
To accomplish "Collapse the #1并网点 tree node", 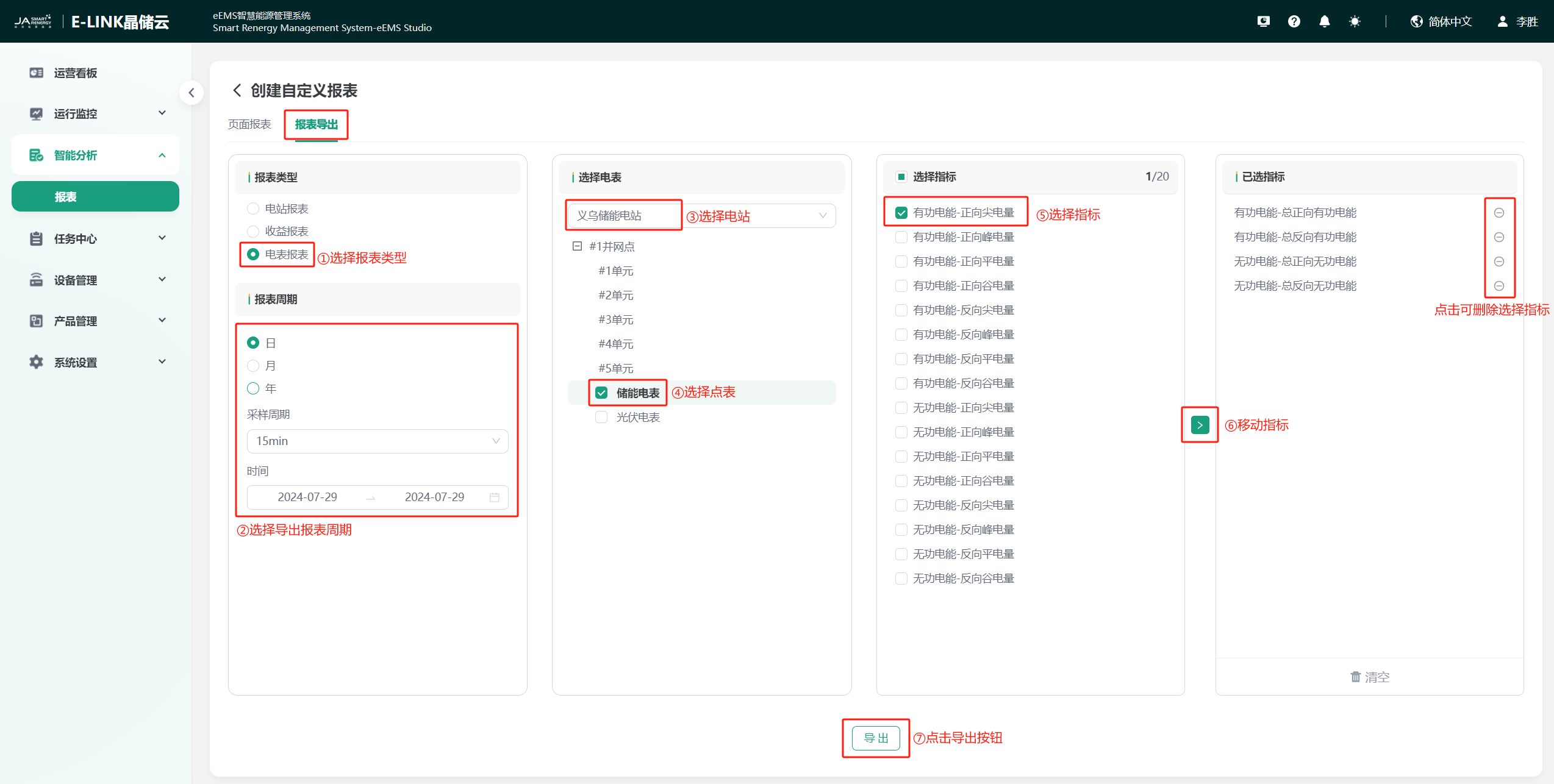I will click(x=577, y=246).
